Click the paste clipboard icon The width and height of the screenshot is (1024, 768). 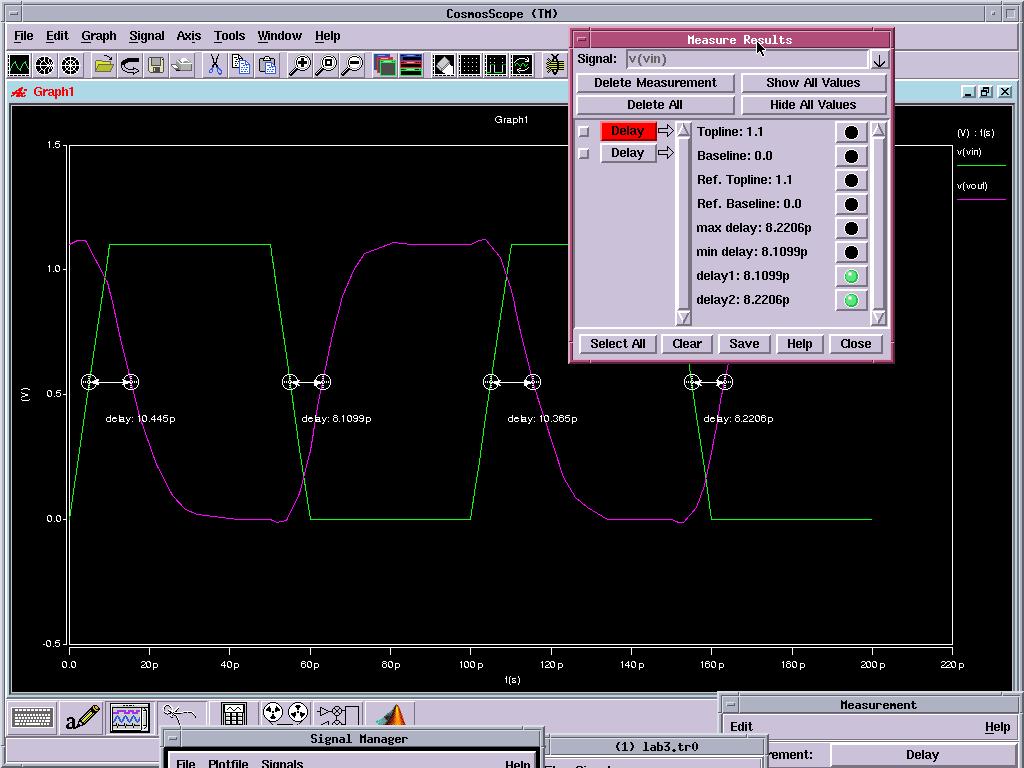tap(267, 65)
